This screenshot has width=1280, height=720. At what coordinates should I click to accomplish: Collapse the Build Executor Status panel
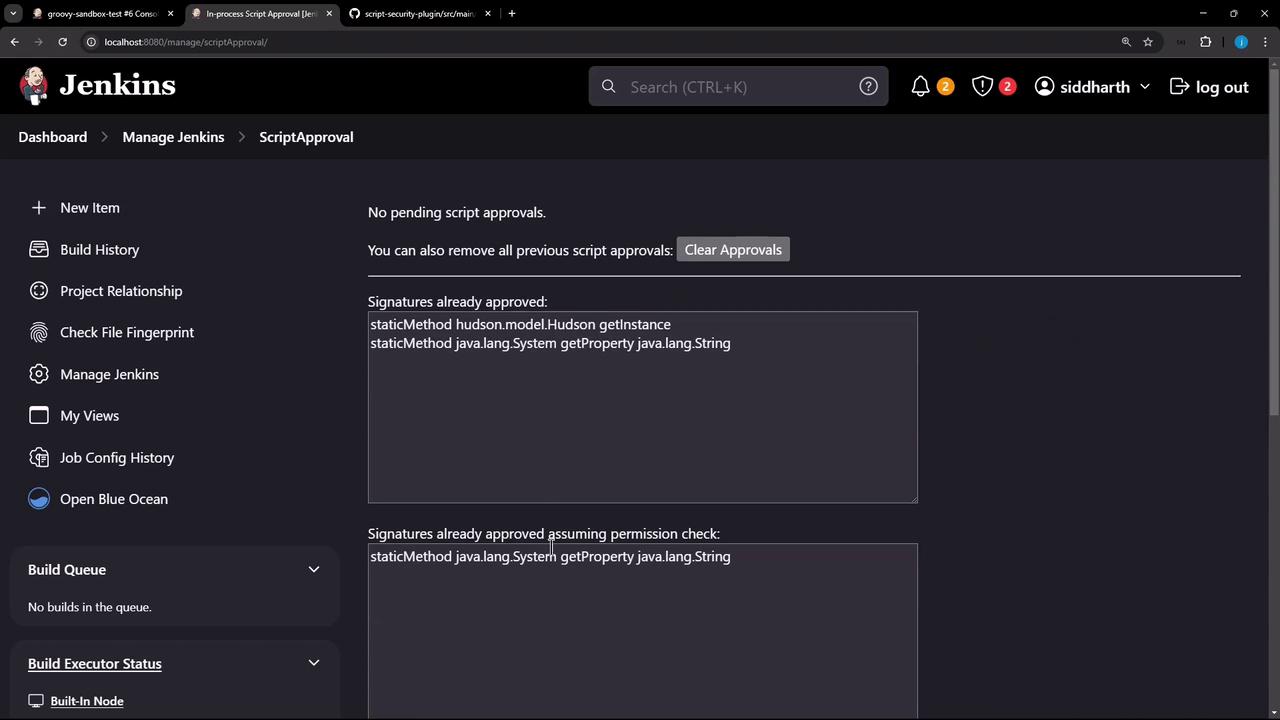pos(314,663)
